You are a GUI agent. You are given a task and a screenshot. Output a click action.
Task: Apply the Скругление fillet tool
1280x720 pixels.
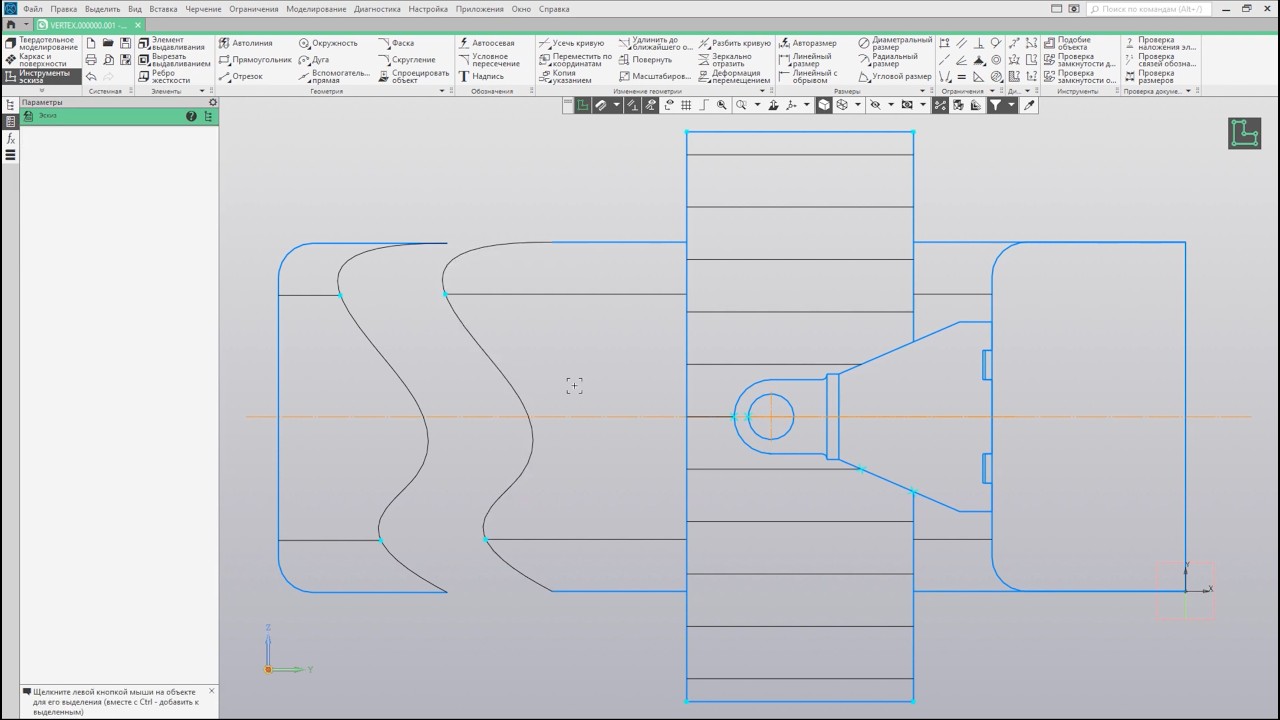(x=406, y=60)
